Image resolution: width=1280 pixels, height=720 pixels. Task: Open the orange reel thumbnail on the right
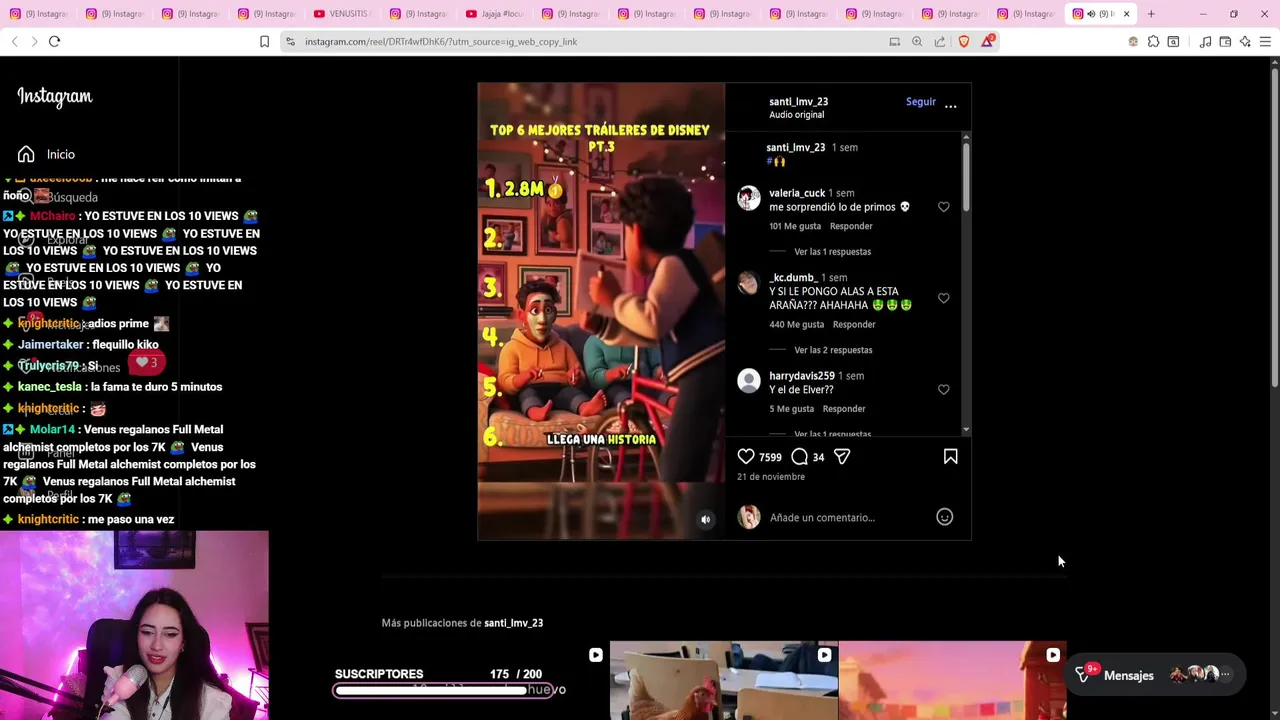pyautogui.click(x=953, y=680)
